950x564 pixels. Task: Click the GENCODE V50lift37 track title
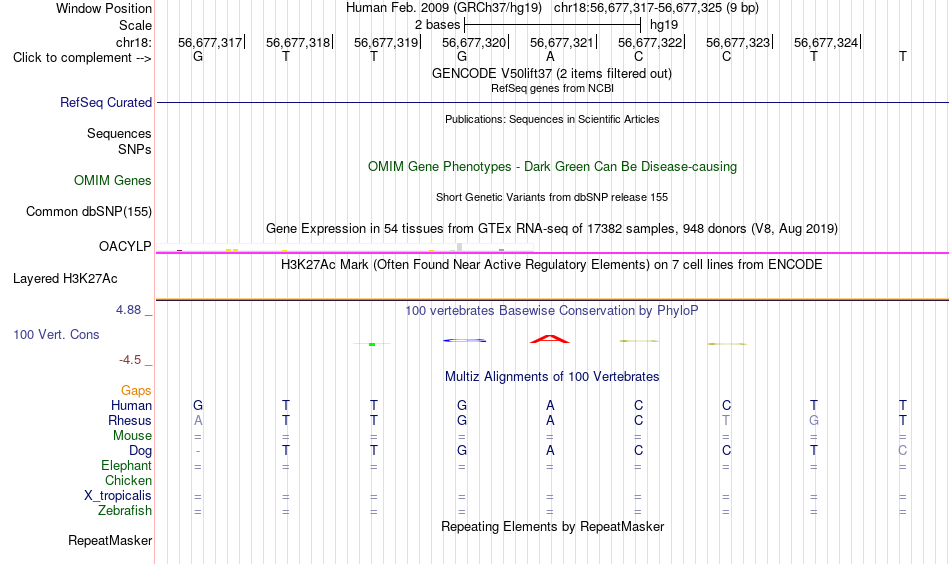coord(552,73)
